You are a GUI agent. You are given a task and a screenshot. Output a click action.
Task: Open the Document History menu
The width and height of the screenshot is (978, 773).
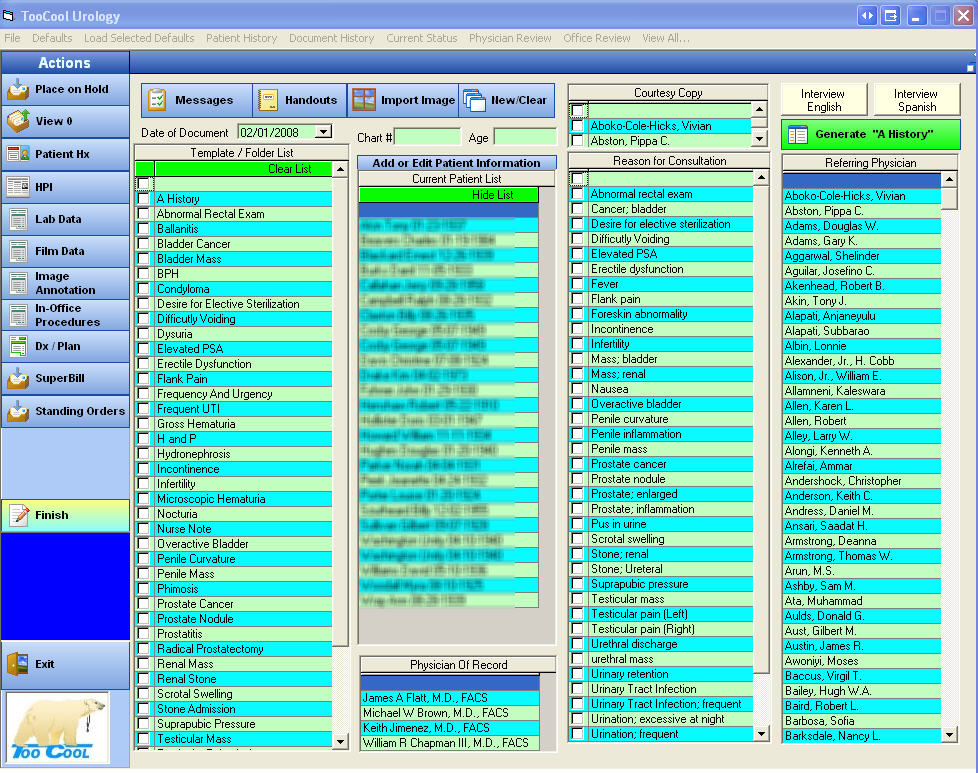click(332, 38)
